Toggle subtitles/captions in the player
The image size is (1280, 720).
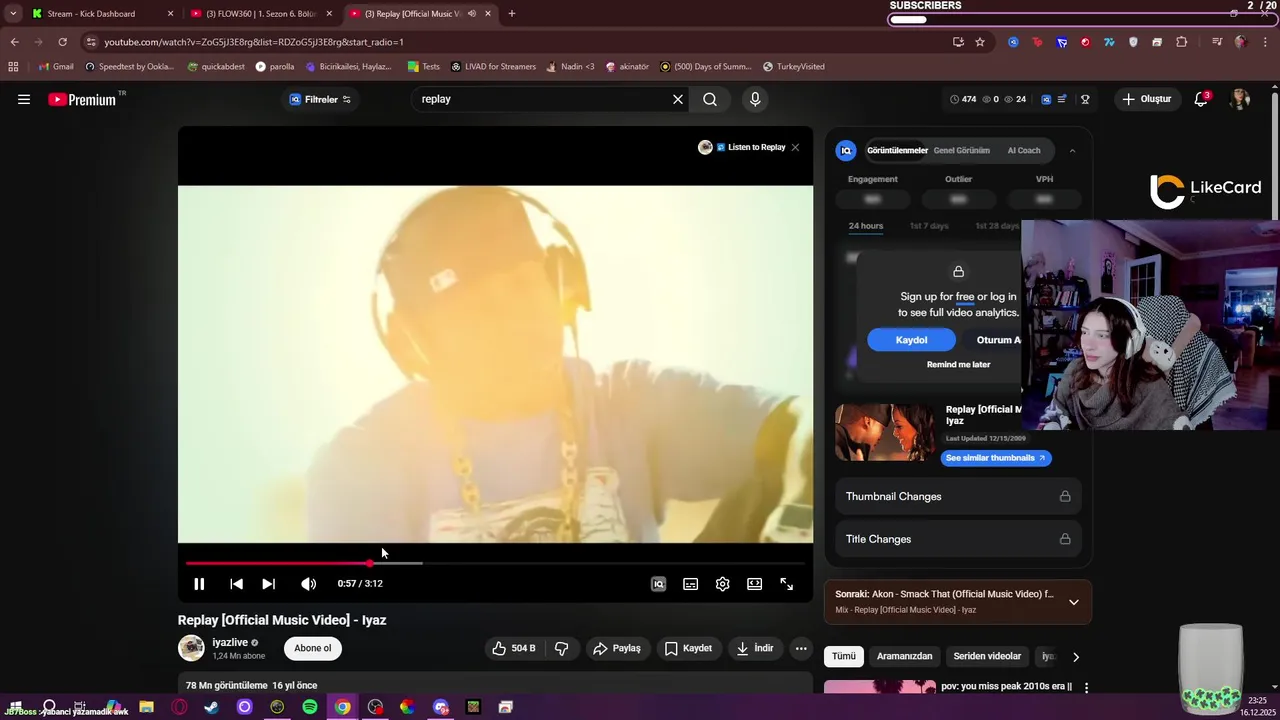690,584
